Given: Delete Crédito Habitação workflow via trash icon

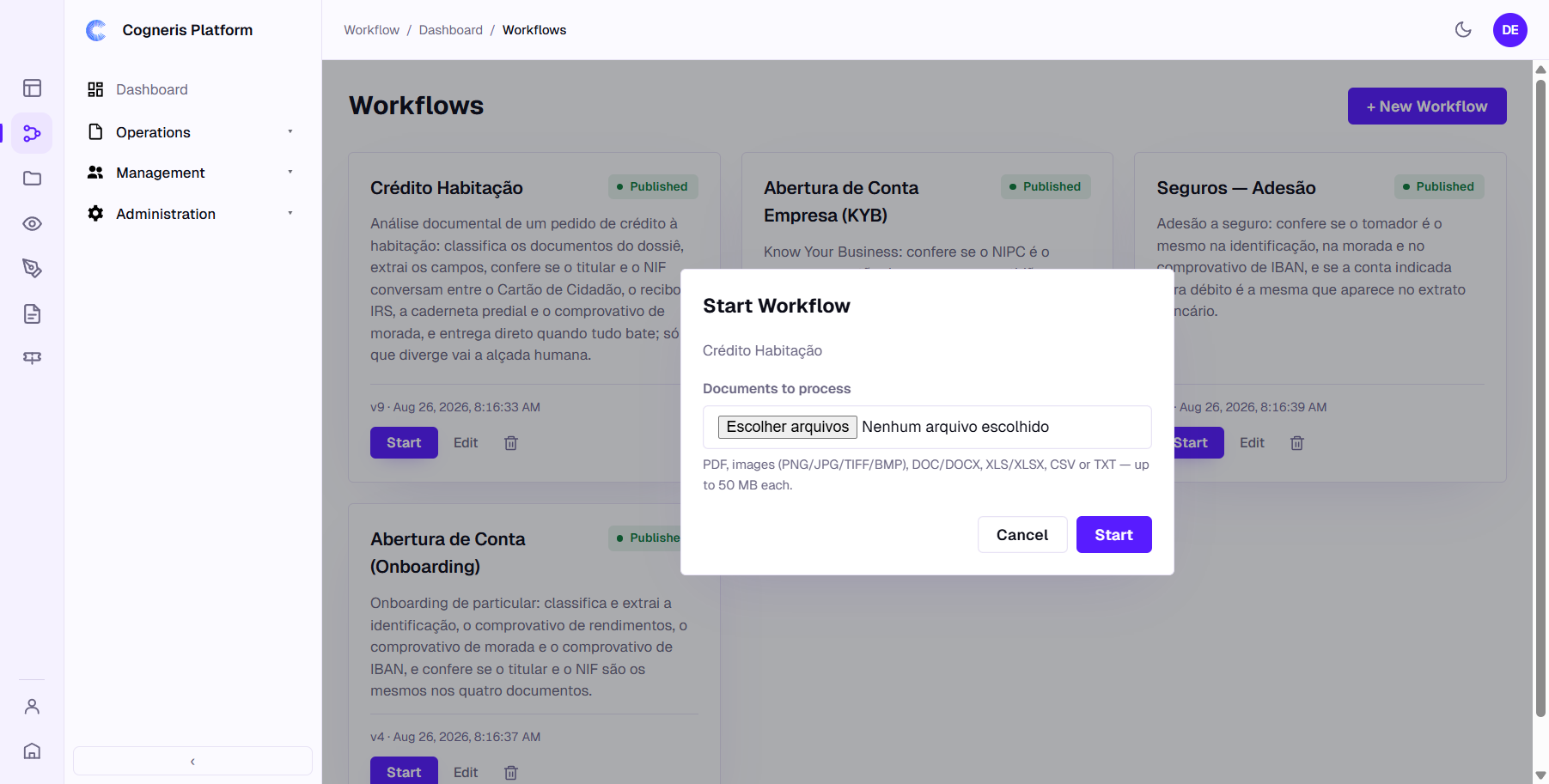Looking at the screenshot, I should click(511, 443).
